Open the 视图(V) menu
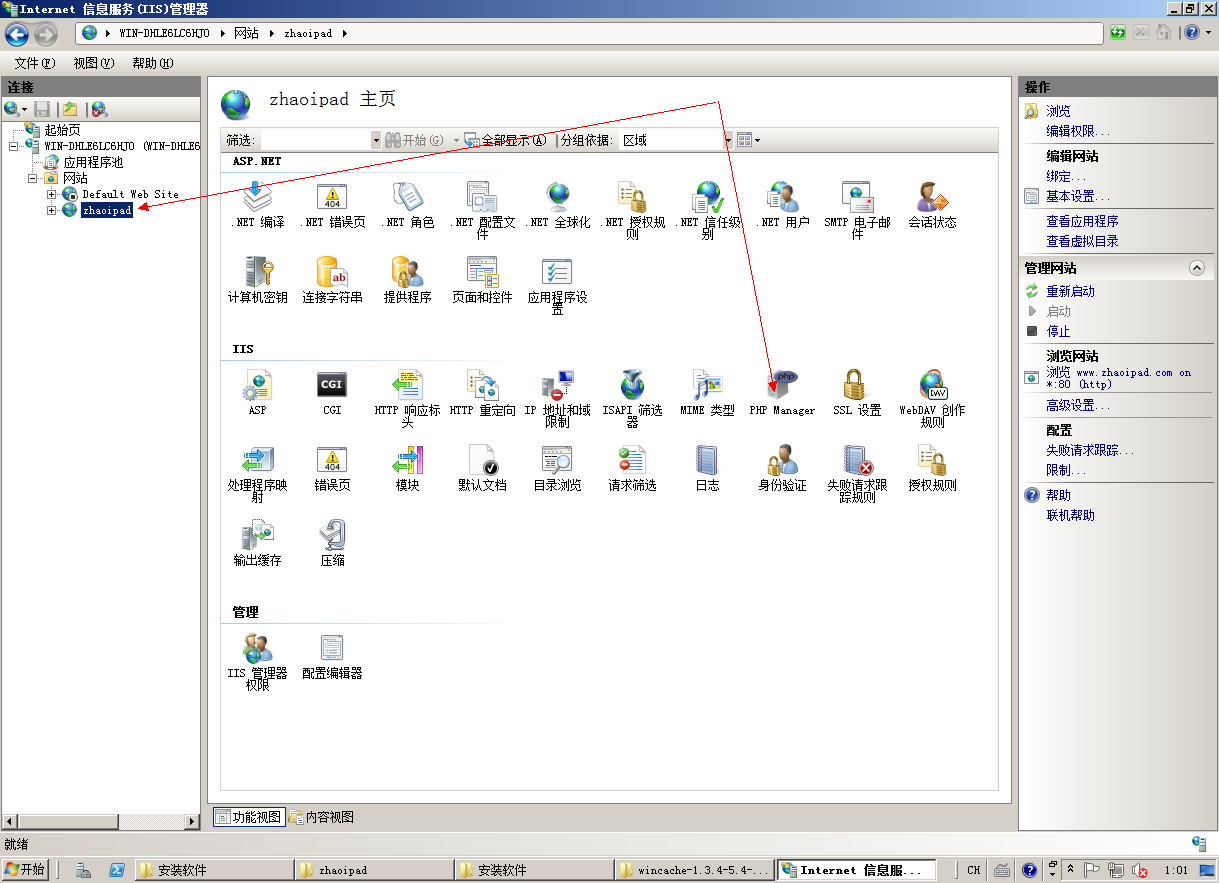1219x883 pixels. pyautogui.click(x=94, y=63)
